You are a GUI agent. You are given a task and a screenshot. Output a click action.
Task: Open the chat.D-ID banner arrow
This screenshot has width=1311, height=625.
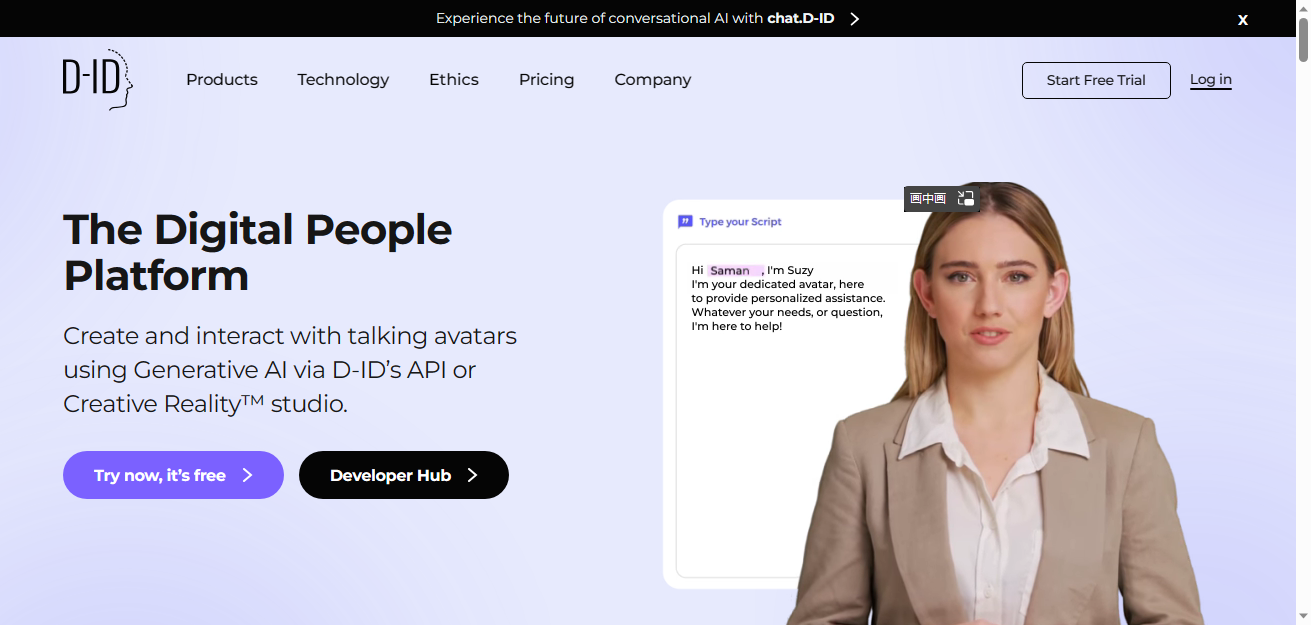854,18
